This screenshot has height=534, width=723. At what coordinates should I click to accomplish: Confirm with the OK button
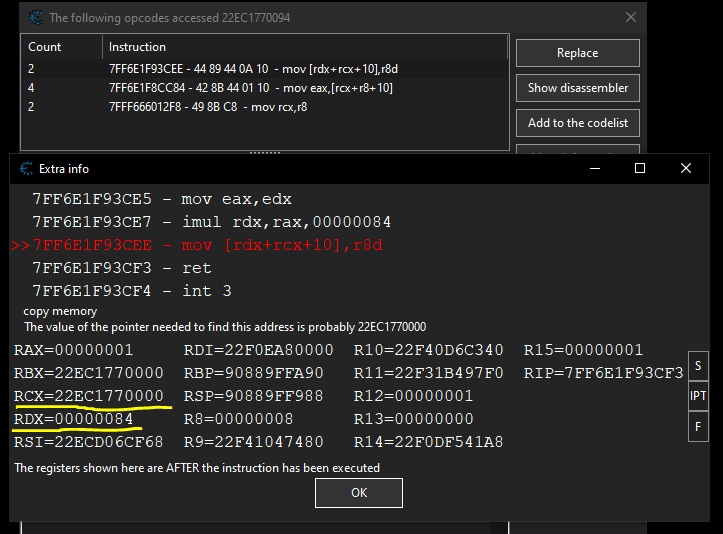[358, 493]
